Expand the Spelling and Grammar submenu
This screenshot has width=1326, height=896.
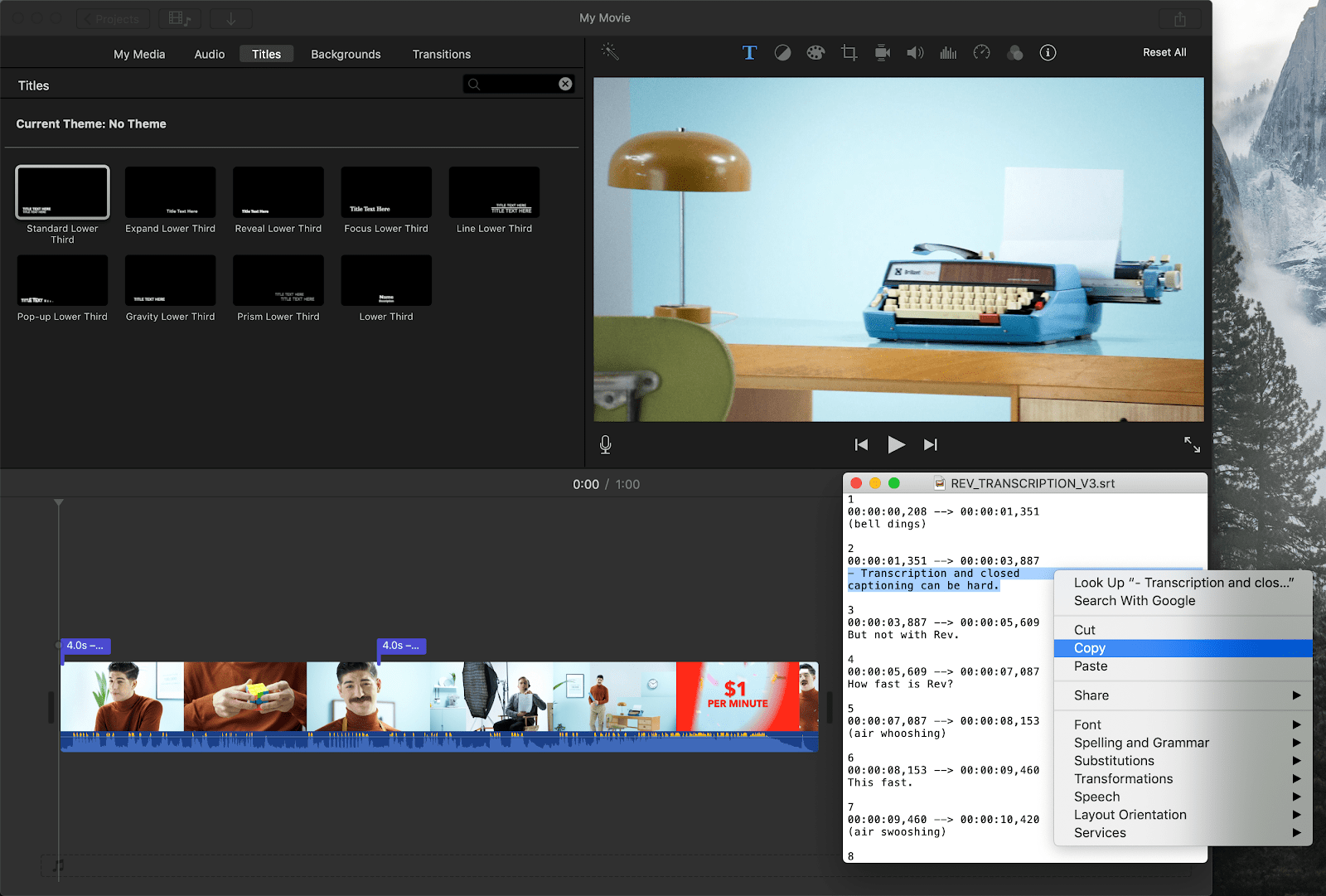tap(1183, 743)
